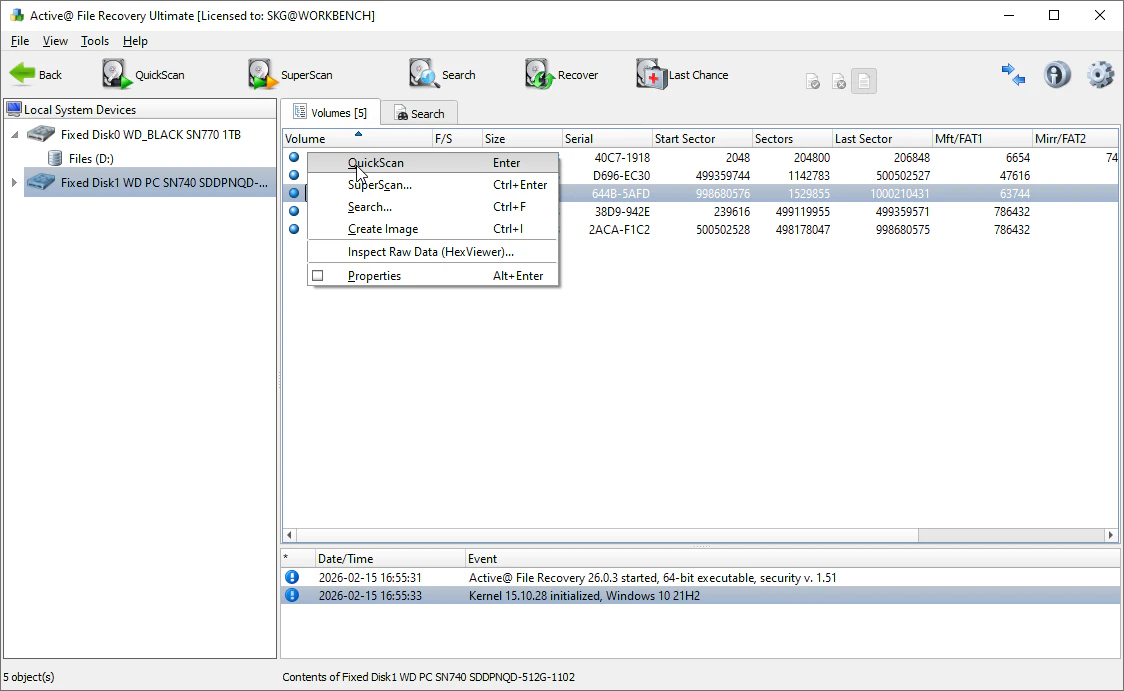Open the Search tool in toolbar
The image size is (1124, 691).
[x=424, y=75]
